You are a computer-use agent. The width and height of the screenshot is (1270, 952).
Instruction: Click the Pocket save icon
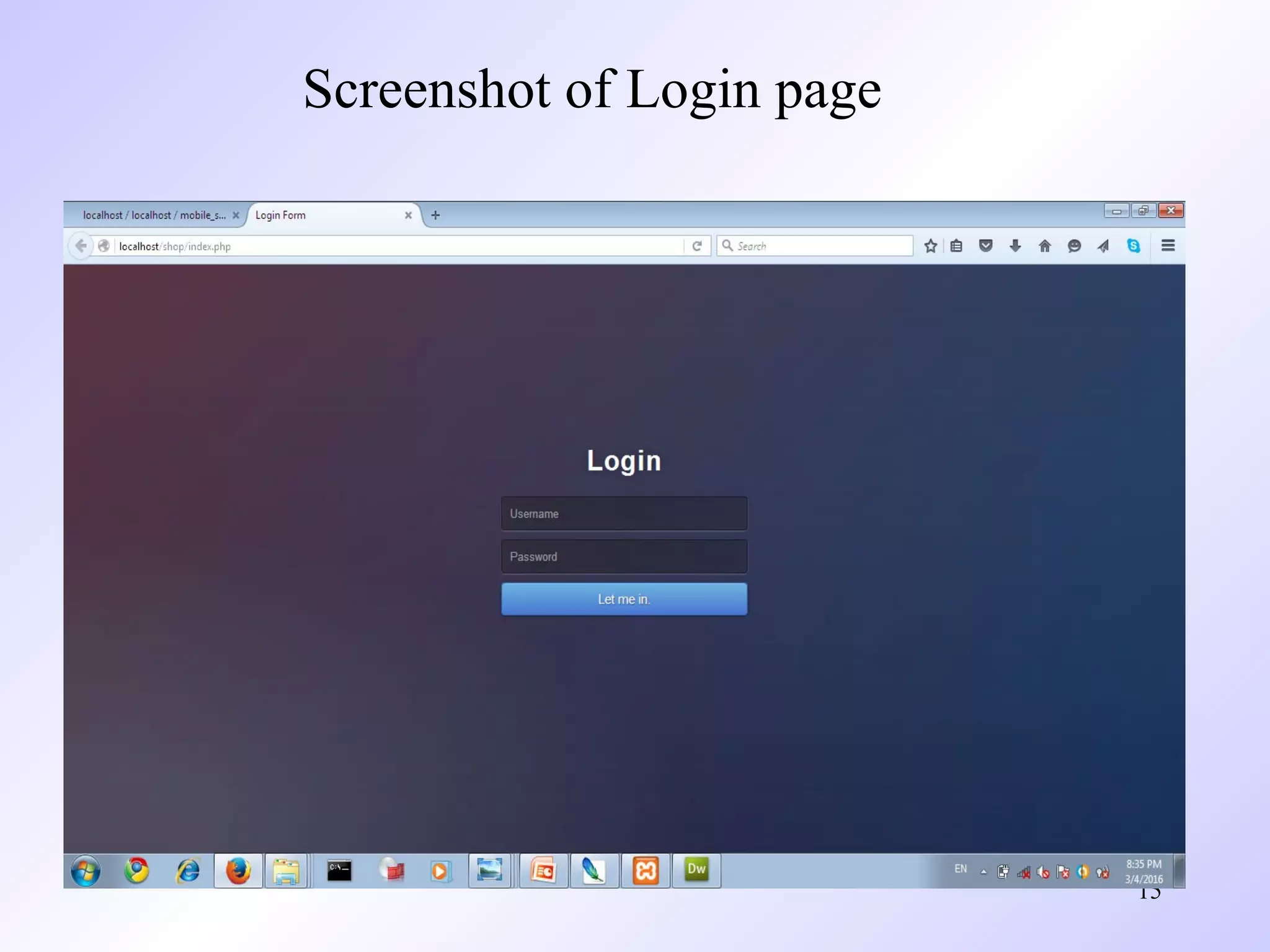(x=985, y=246)
